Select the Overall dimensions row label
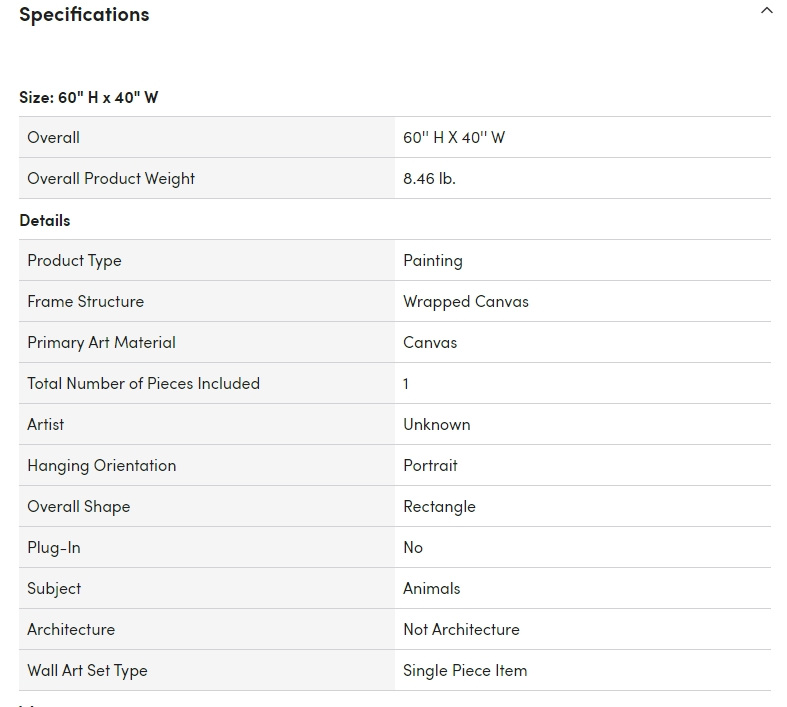The image size is (787, 707). (54, 137)
